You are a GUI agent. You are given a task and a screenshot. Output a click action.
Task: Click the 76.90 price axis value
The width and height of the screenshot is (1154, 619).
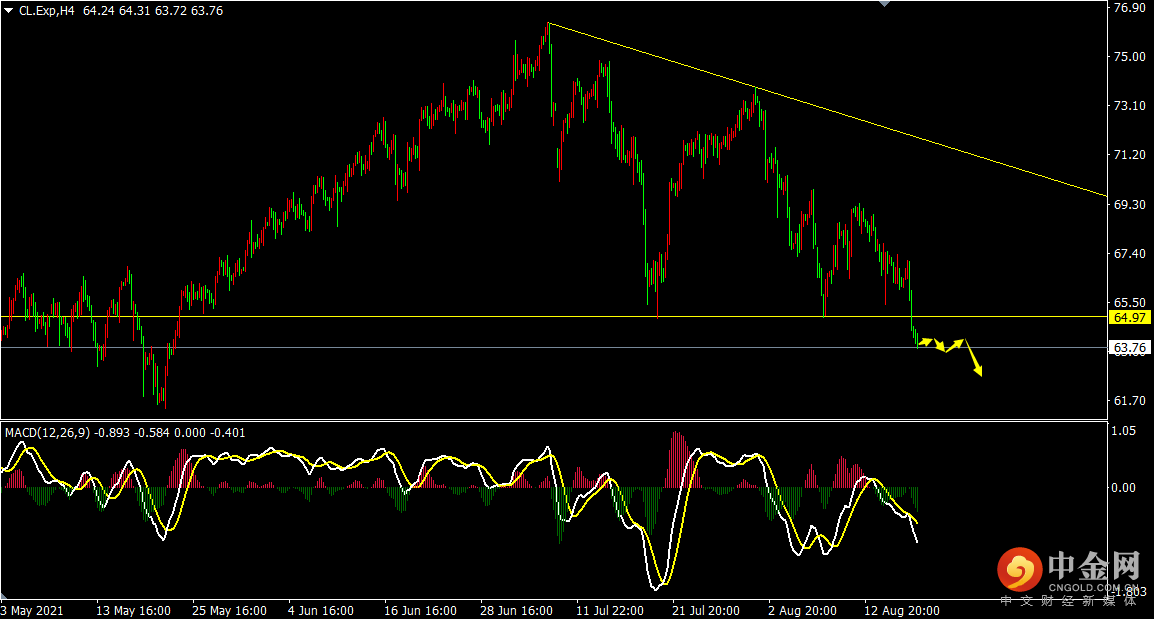click(1130, 7)
